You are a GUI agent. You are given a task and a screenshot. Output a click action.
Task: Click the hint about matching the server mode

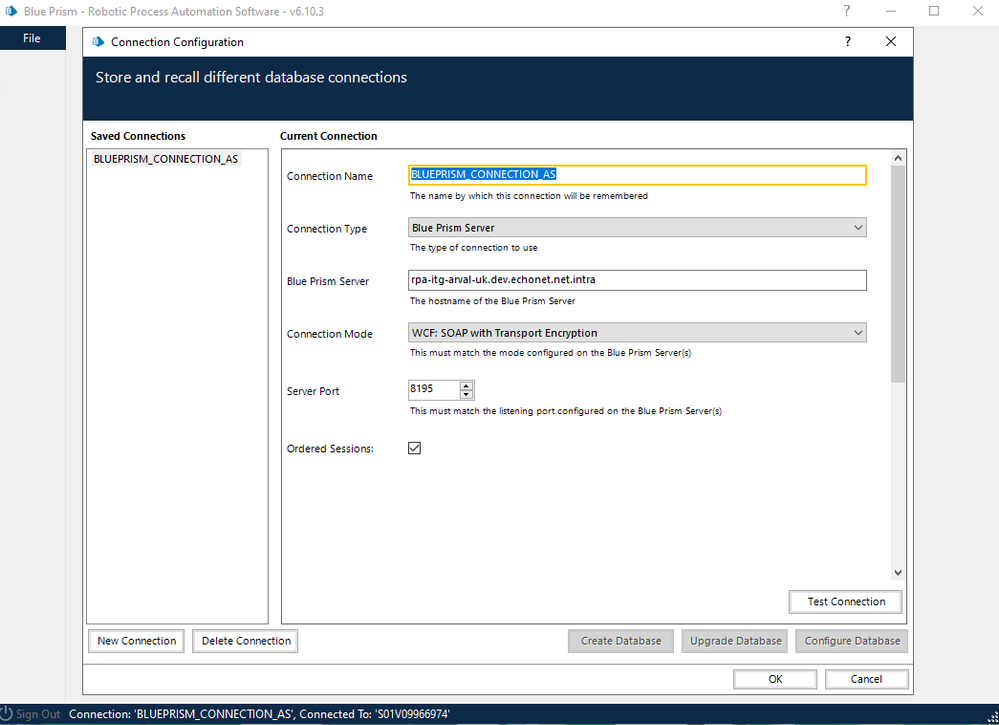550,352
